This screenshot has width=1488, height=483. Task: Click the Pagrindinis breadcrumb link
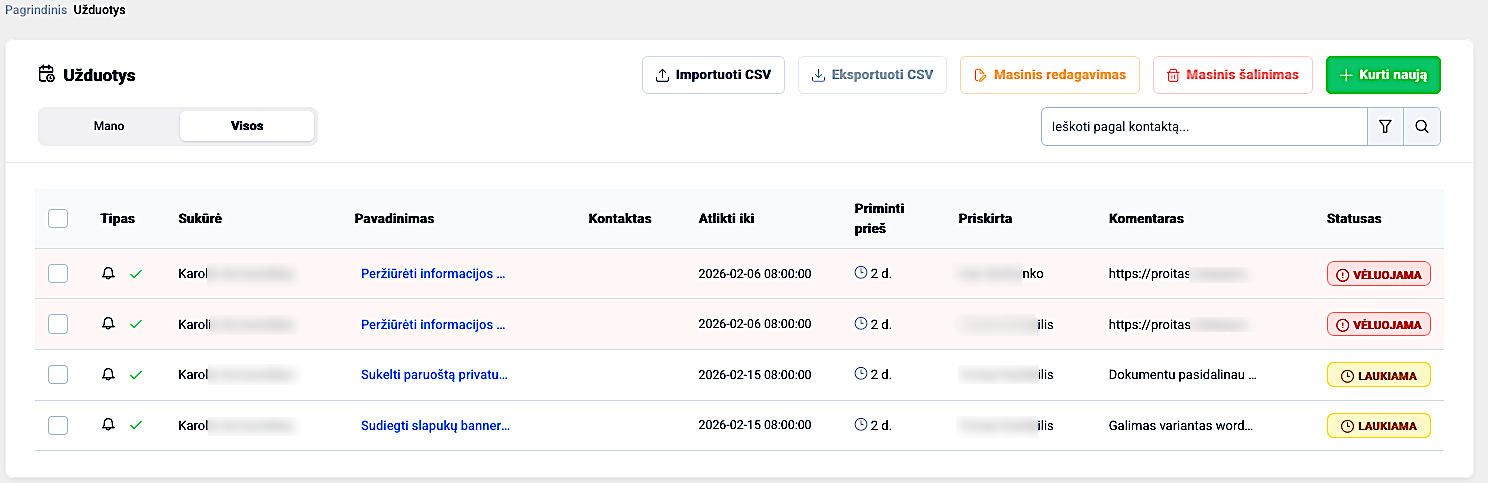click(x=34, y=10)
